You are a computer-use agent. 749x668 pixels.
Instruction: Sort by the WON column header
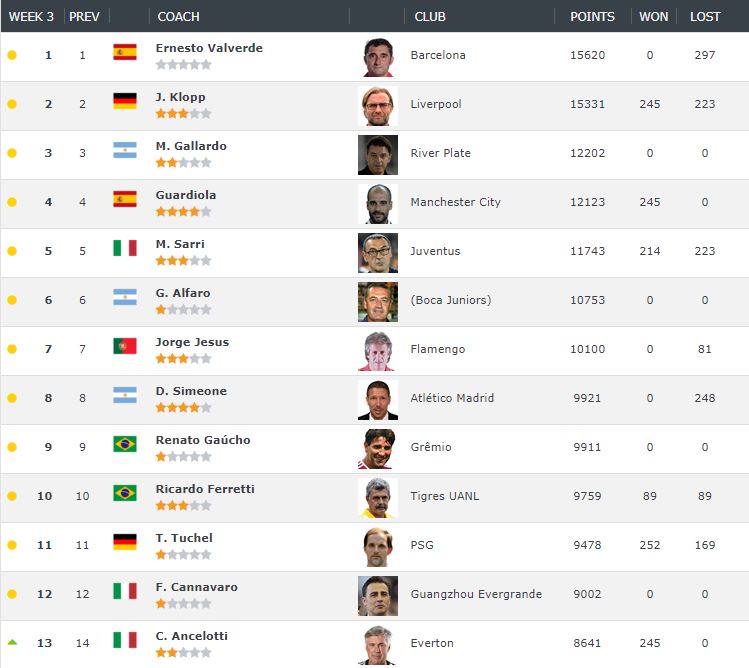coord(653,17)
